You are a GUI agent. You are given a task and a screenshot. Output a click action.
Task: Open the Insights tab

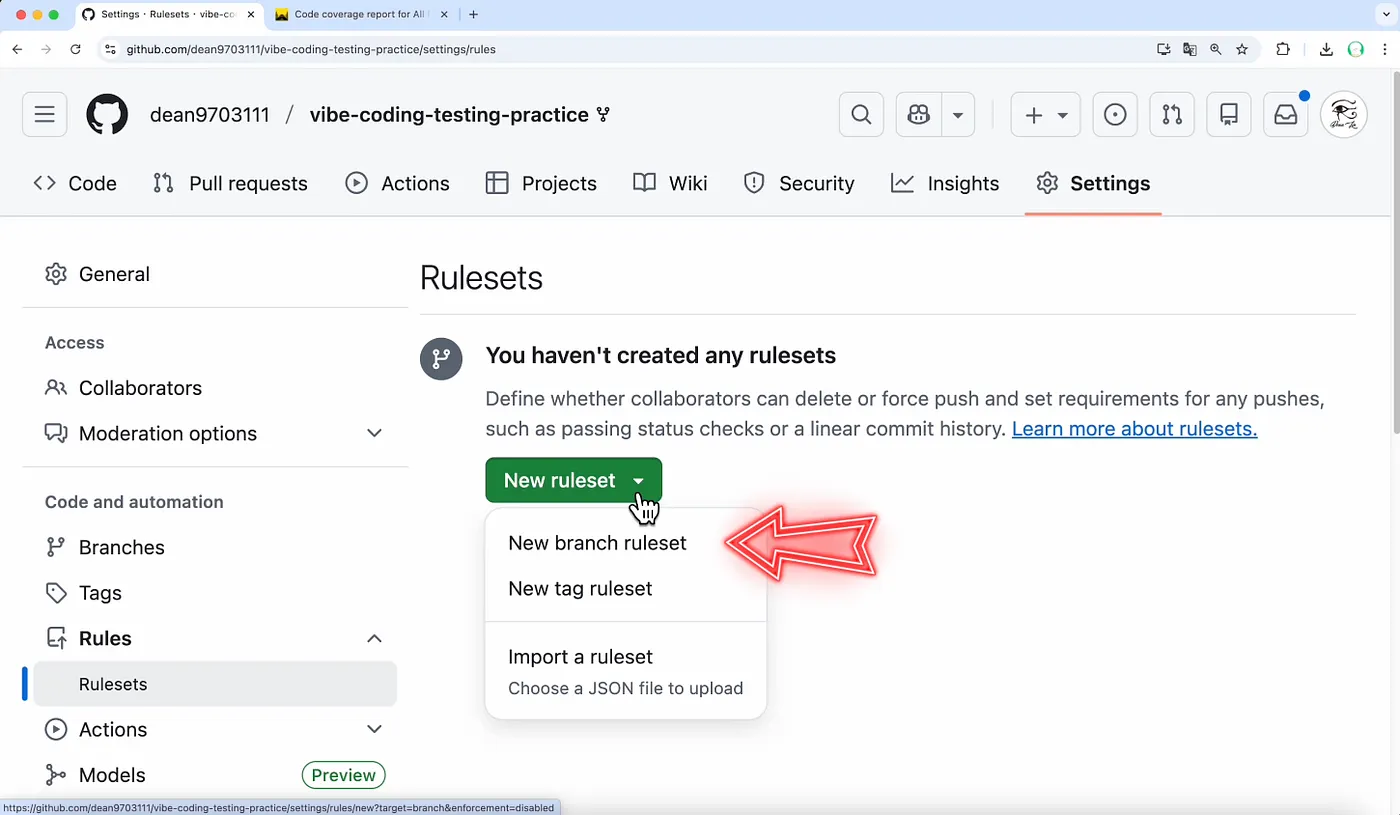945,183
